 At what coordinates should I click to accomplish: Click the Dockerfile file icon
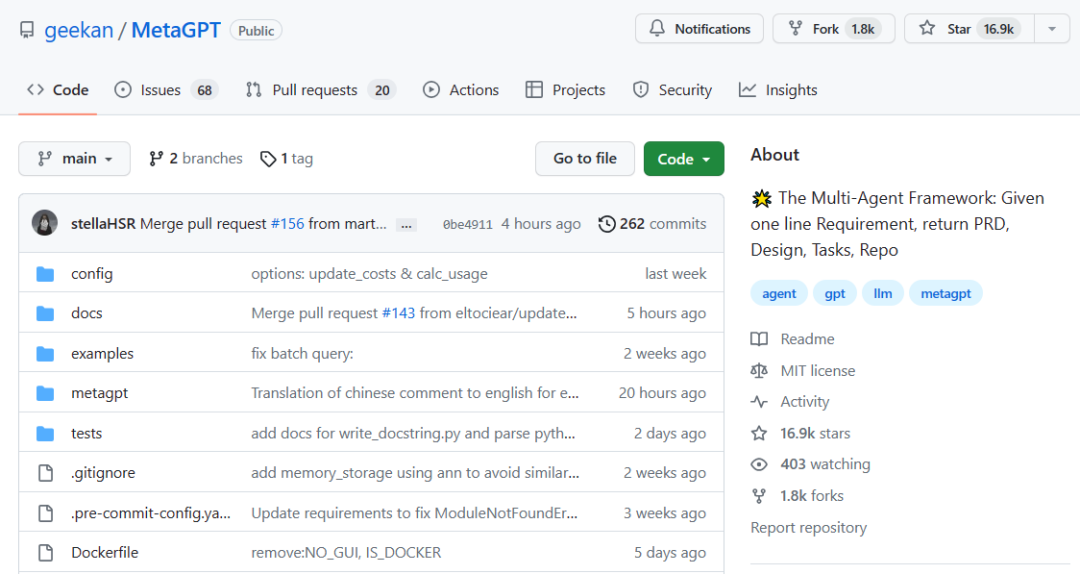(x=45, y=553)
